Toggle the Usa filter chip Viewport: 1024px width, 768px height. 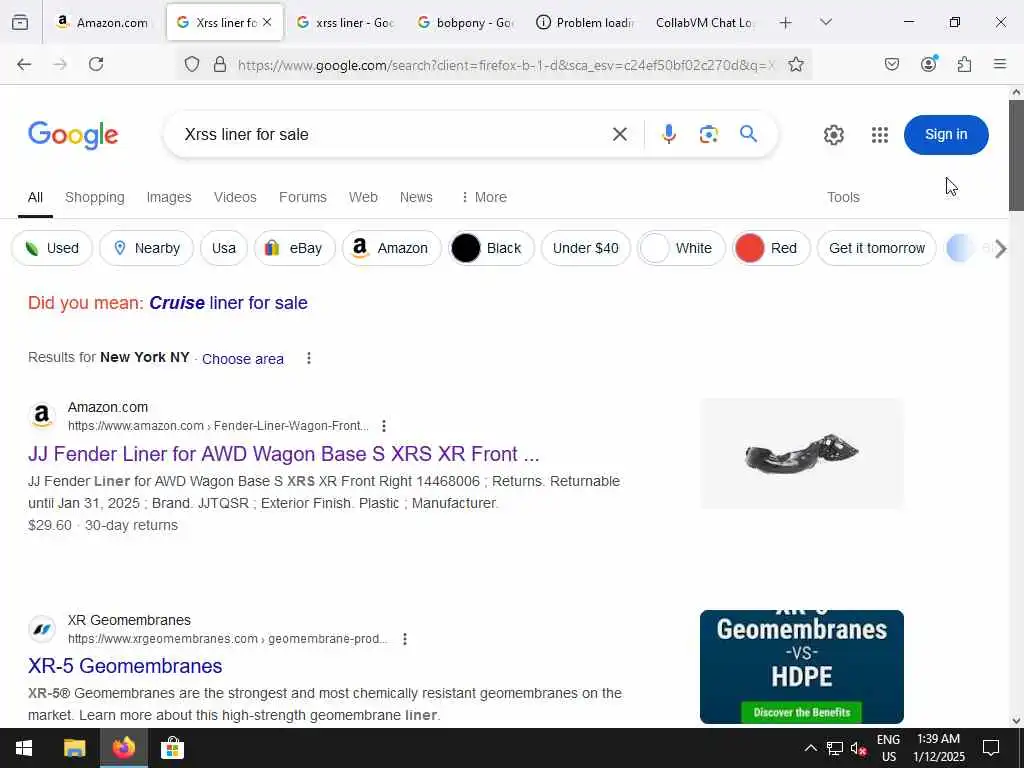223,248
